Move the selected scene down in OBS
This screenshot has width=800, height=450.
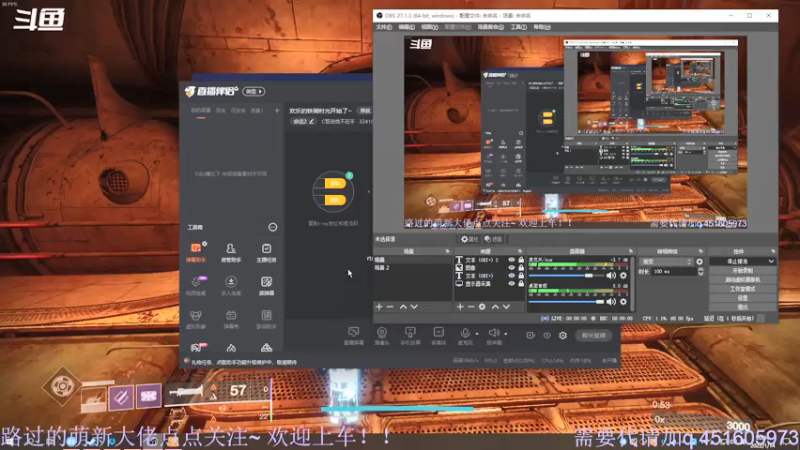pyautogui.click(x=414, y=307)
